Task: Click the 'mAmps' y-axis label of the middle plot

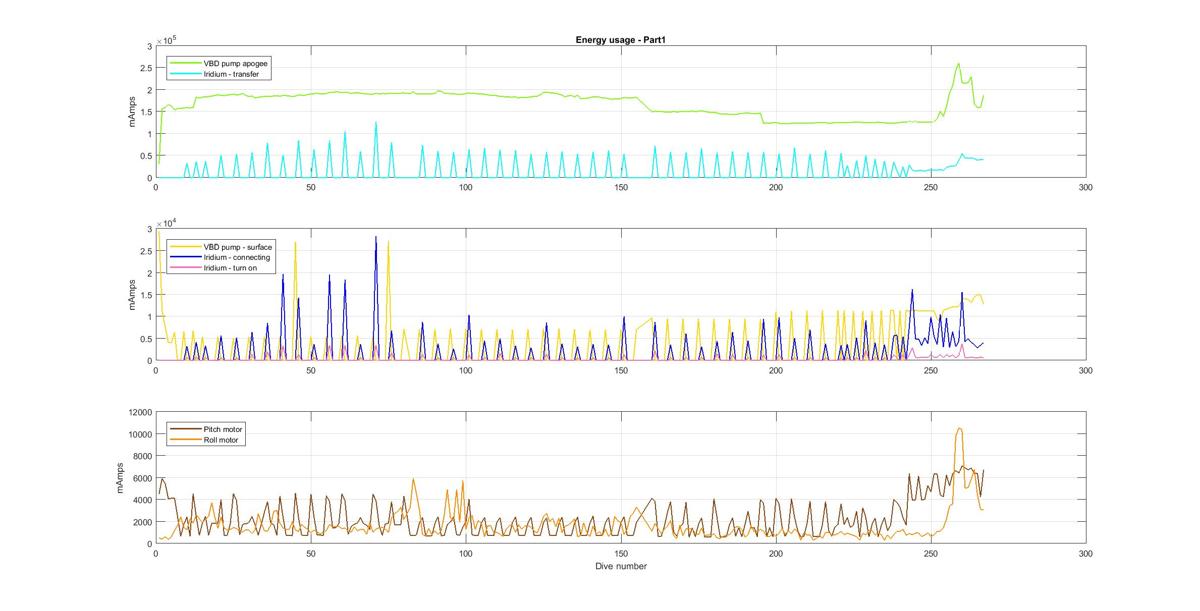Action: coord(132,294)
